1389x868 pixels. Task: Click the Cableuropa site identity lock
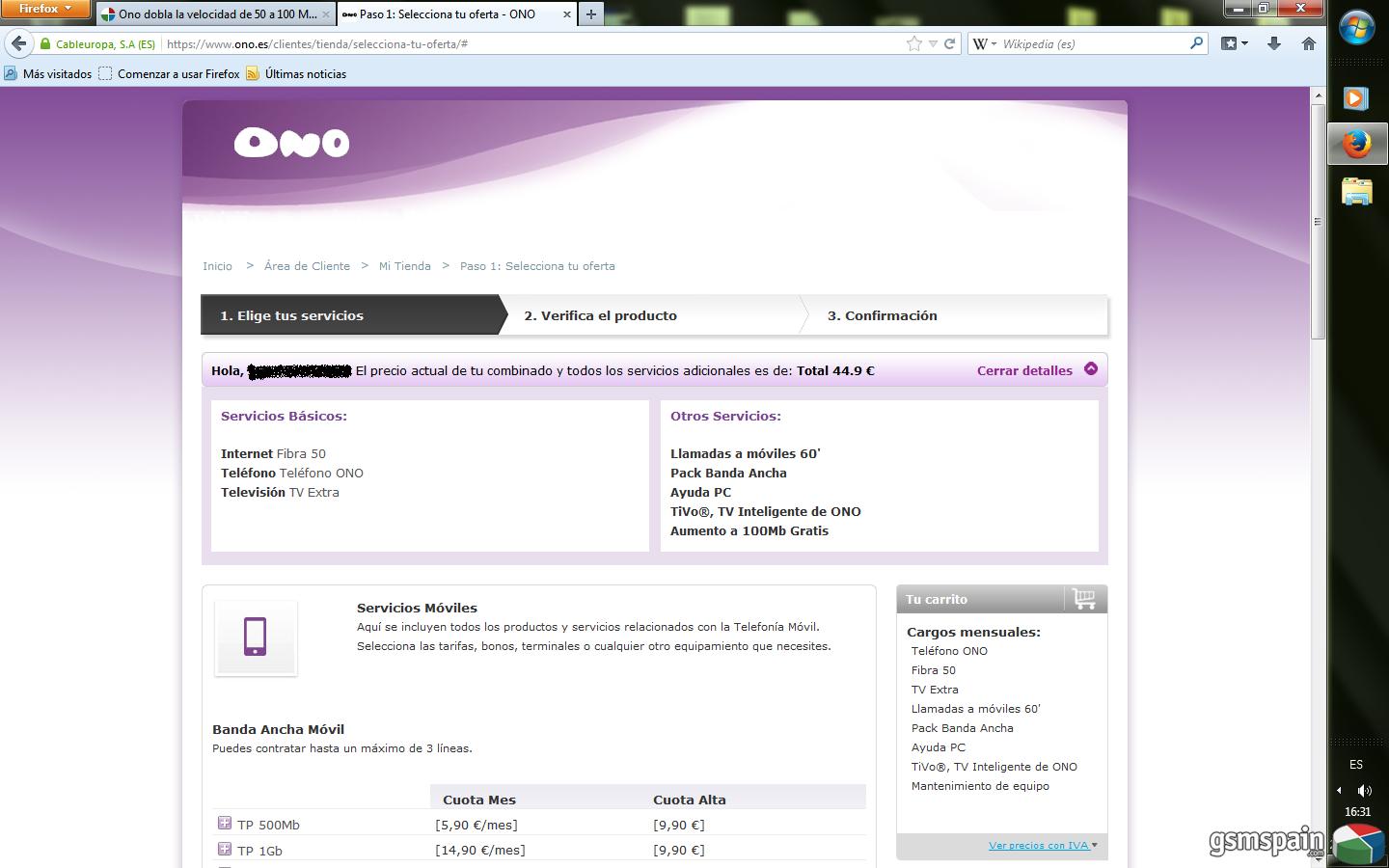pos(96,44)
